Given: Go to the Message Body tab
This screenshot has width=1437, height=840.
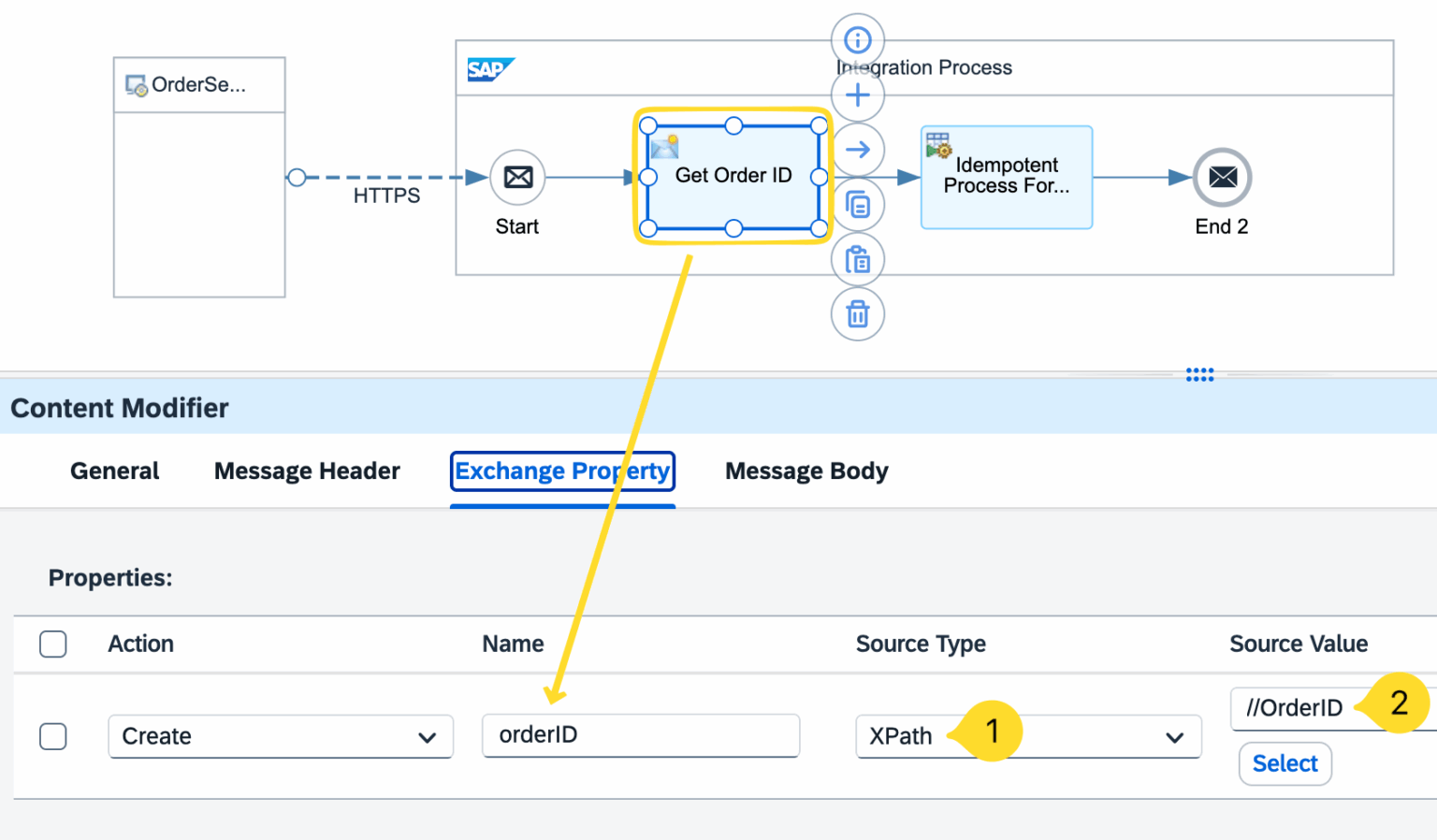Looking at the screenshot, I should tap(806, 471).
